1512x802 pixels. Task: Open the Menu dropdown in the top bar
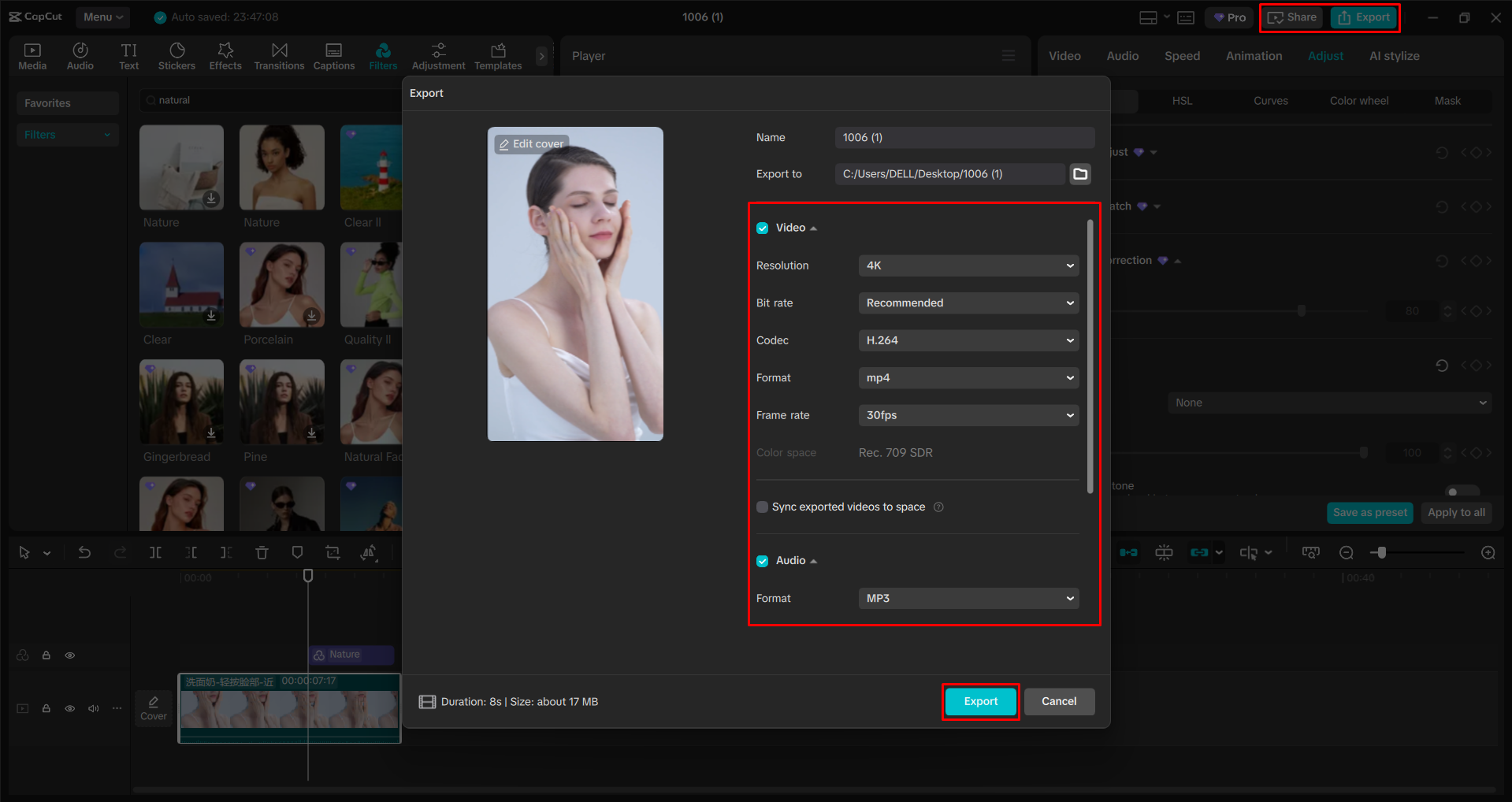(102, 17)
